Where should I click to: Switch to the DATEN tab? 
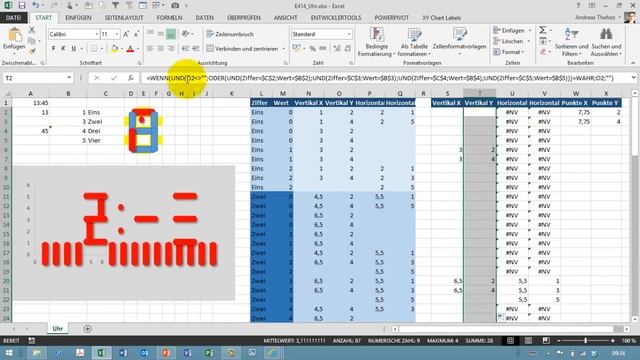tap(204, 18)
